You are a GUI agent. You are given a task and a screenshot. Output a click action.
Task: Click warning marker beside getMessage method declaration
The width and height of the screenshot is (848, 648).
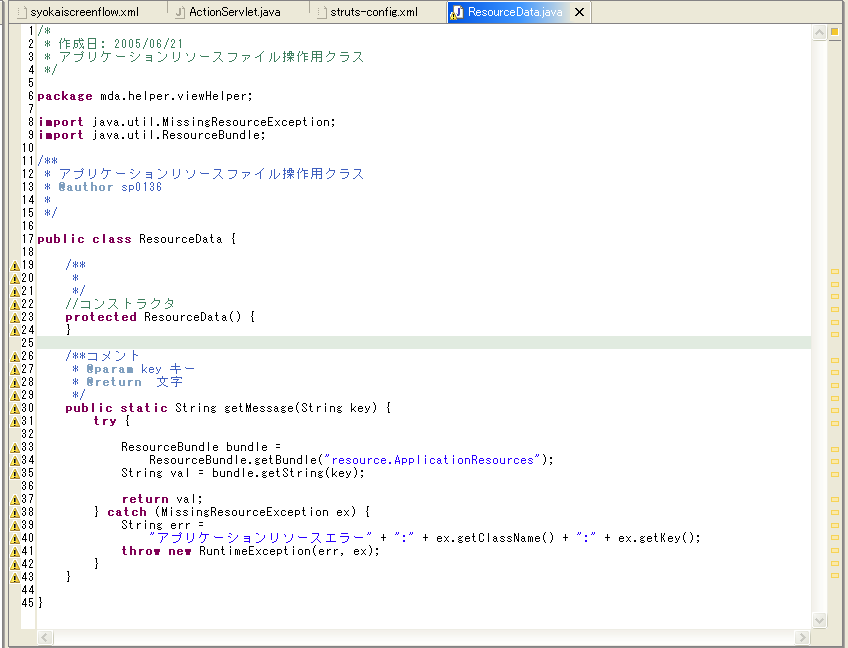click(x=14, y=408)
